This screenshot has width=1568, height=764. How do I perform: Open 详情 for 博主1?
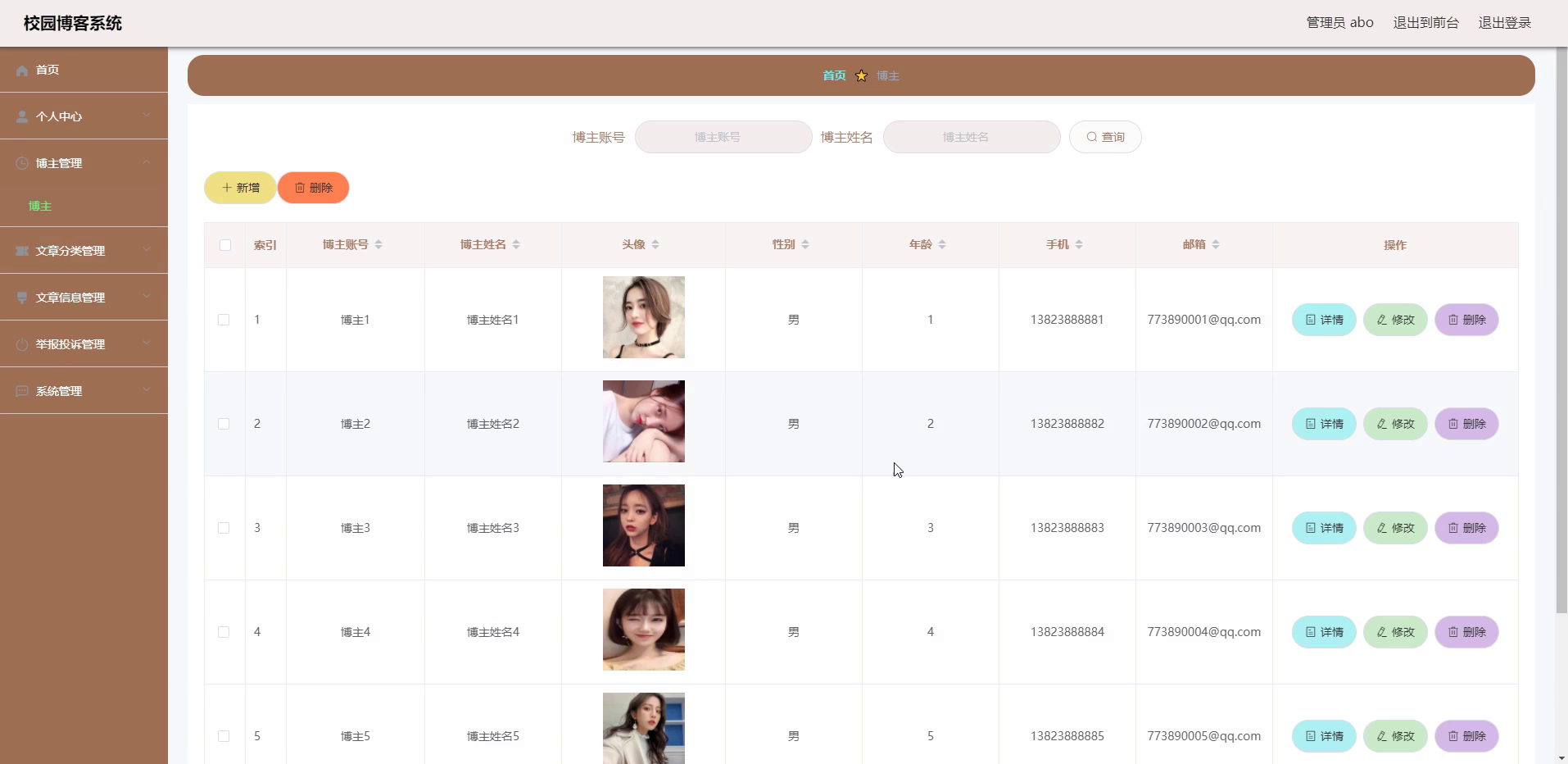coord(1324,320)
